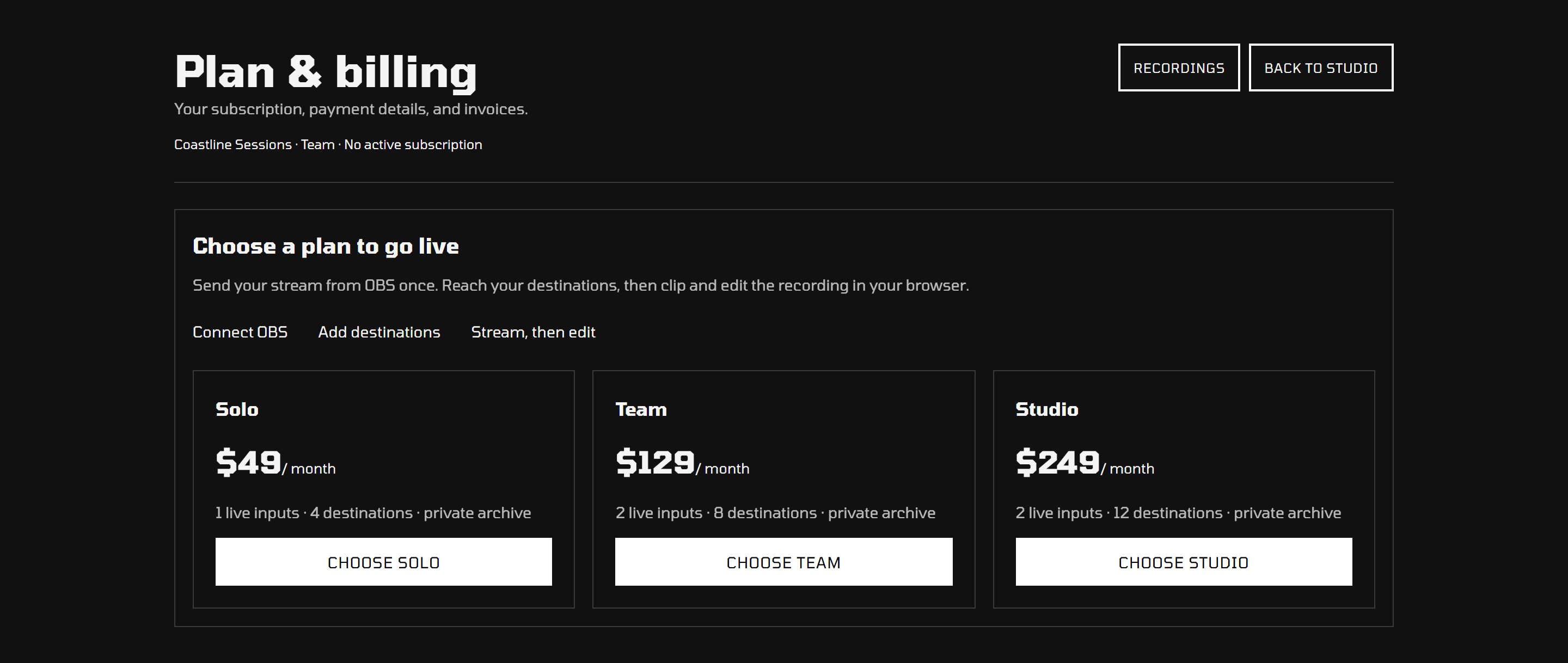Click the Choose a plan to go live heading
Image resolution: width=1568 pixels, height=663 pixels.
click(326, 247)
